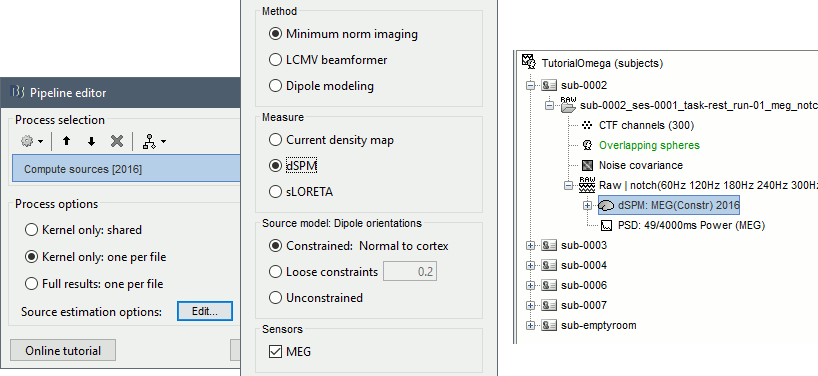
Task: Click the Noise covariance icon
Action: [587, 165]
